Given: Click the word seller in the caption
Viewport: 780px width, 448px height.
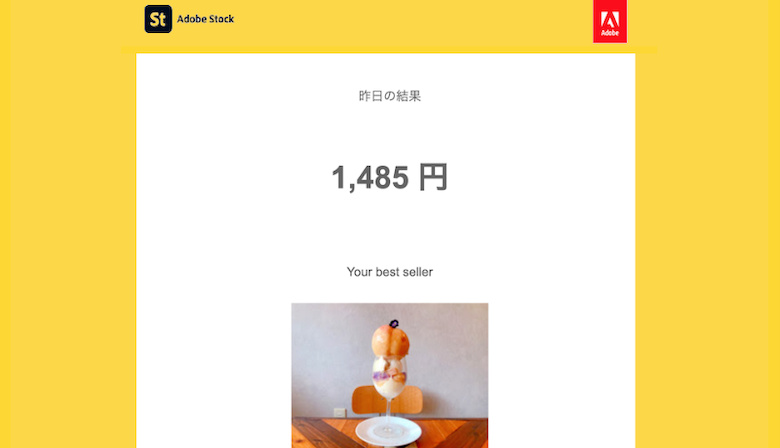Looking at the screenshot, I should coord(418,272).
